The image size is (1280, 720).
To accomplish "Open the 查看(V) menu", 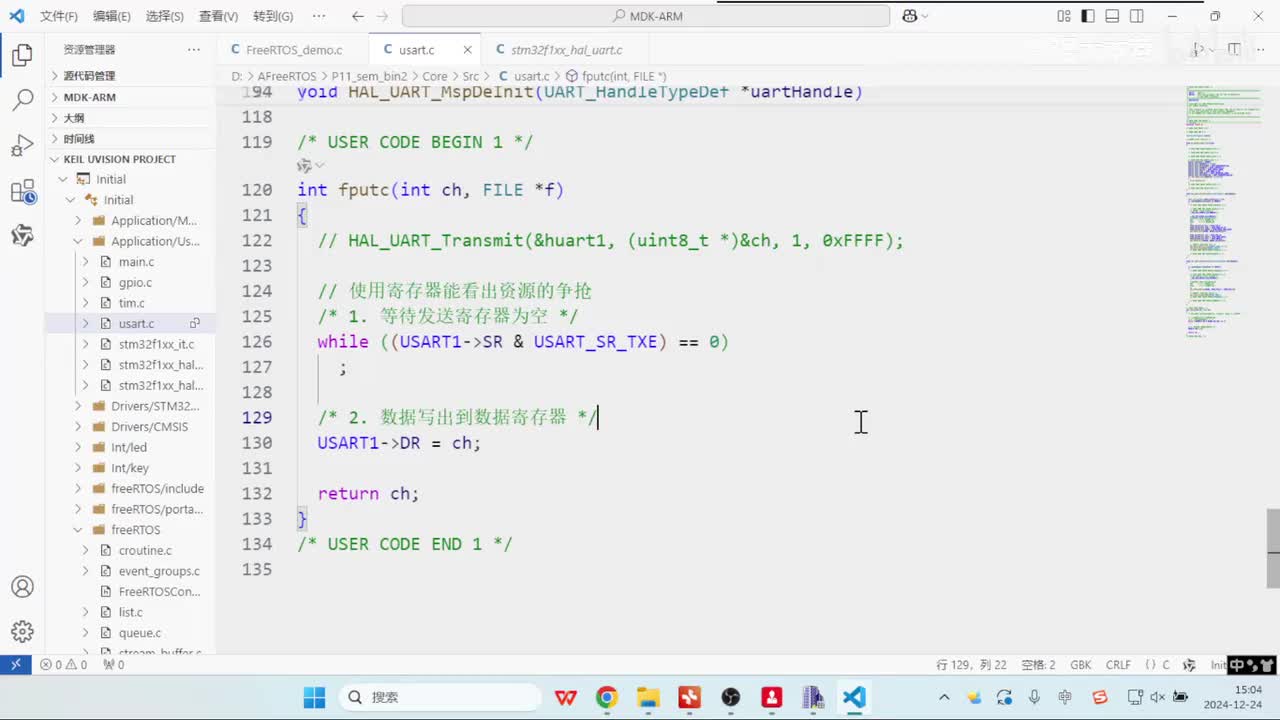I will (218, 16).
